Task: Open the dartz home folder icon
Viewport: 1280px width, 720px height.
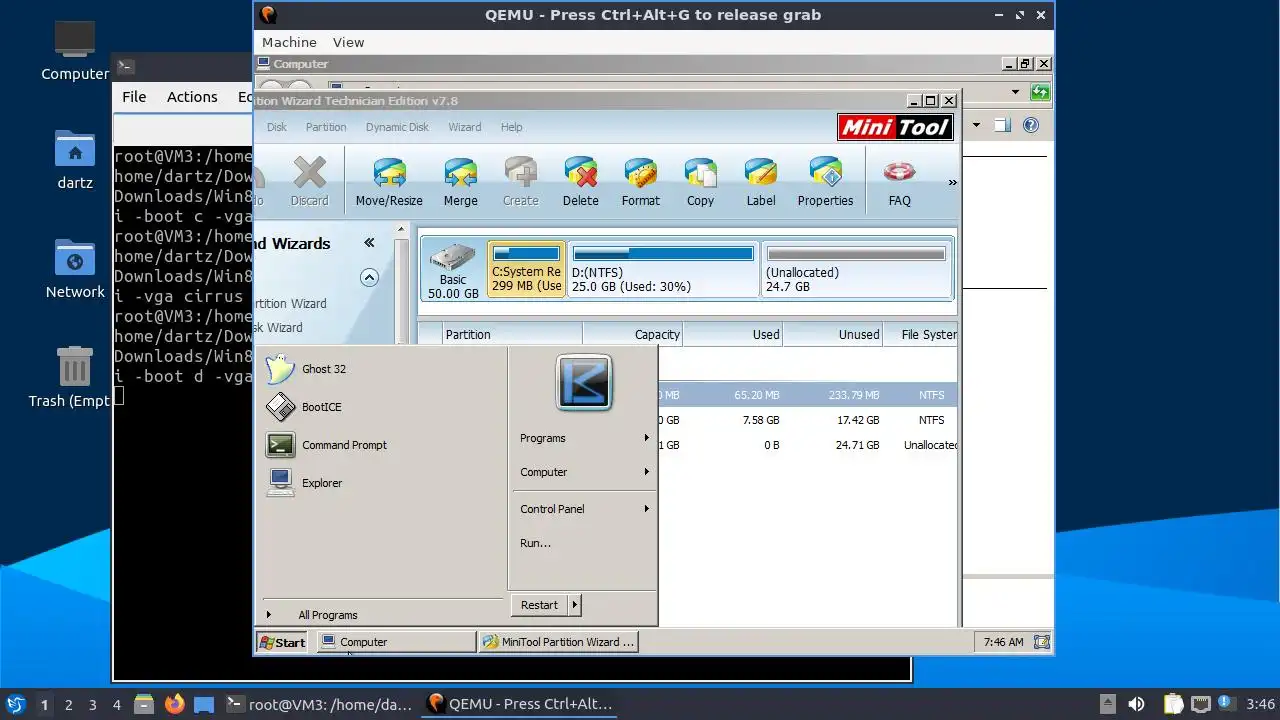Action: click(x=75, y=160)
